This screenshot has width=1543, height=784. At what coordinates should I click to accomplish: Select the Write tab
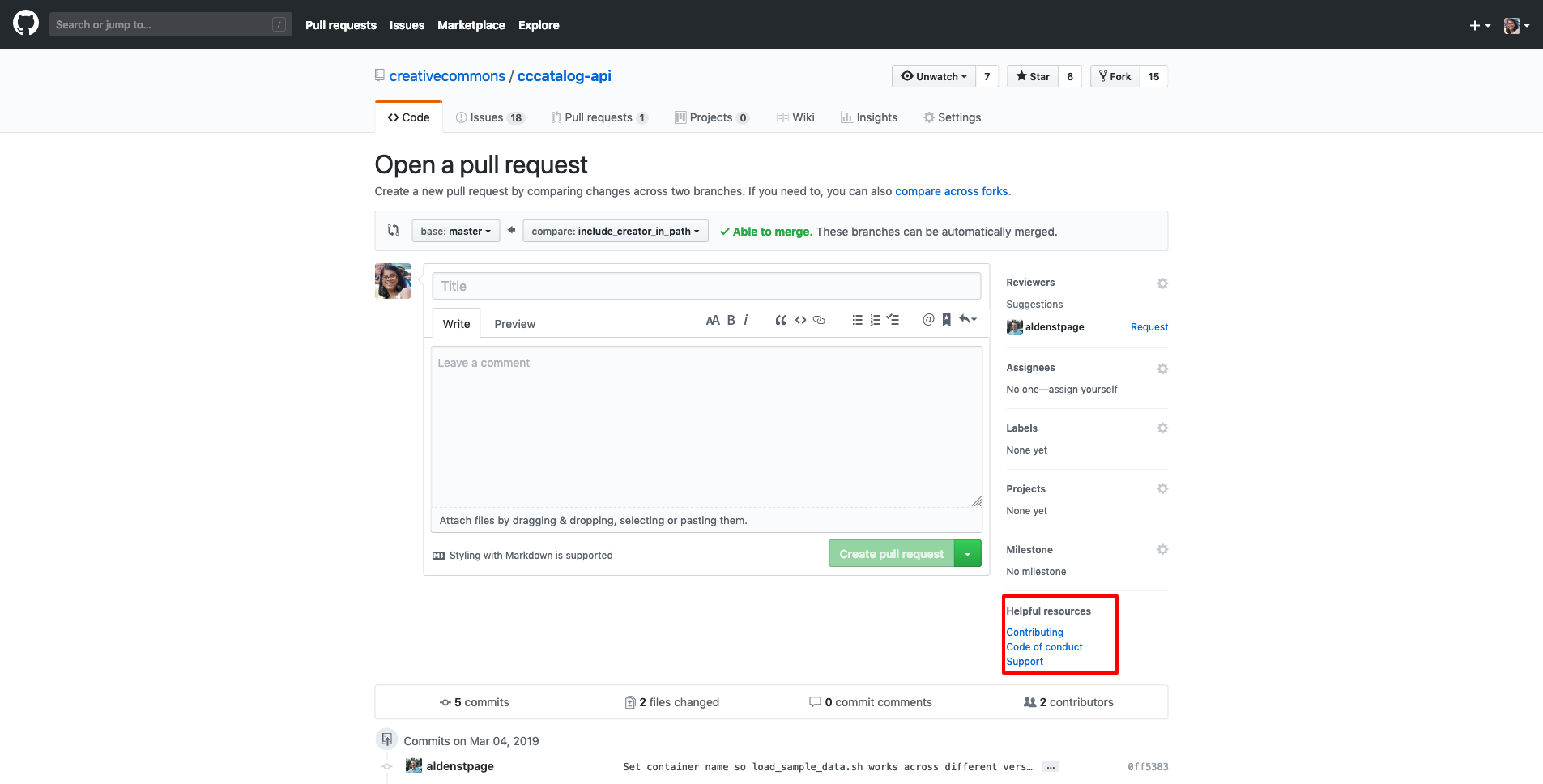456,324
